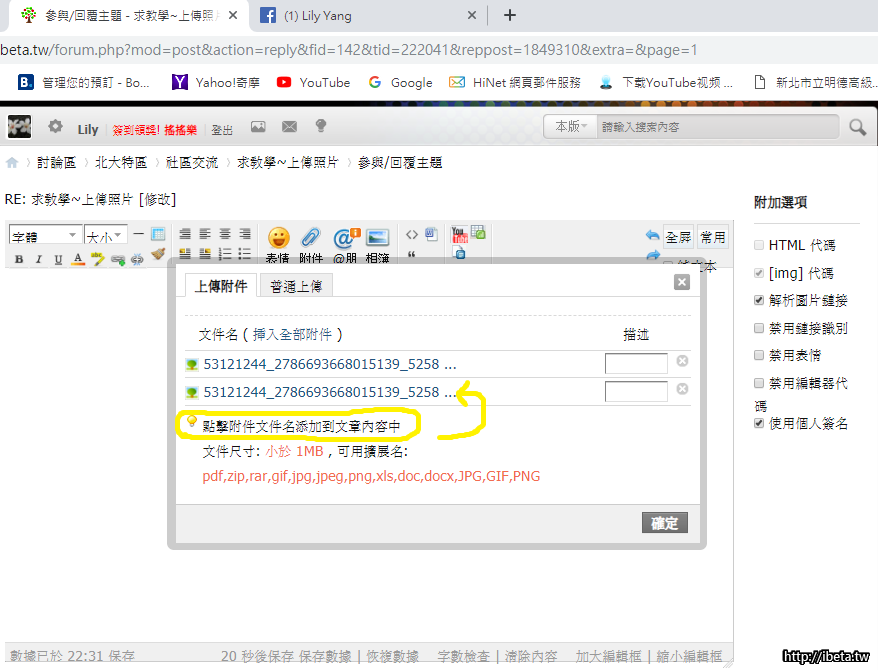
Task: Uncheck the 使用個人簽名 option
Action: [x=760, y=424]
